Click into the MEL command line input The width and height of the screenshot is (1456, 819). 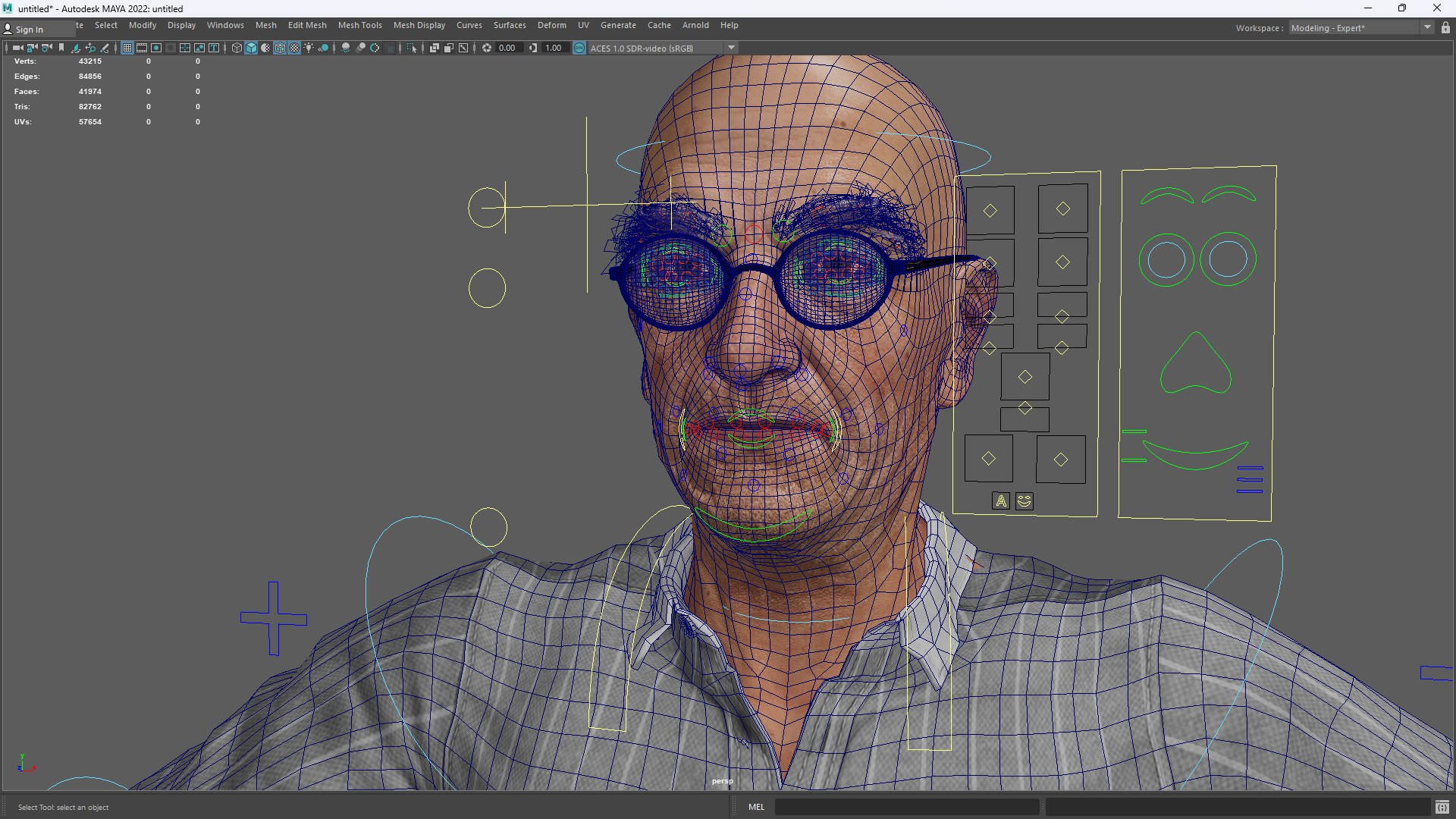[x=906, y=807]
